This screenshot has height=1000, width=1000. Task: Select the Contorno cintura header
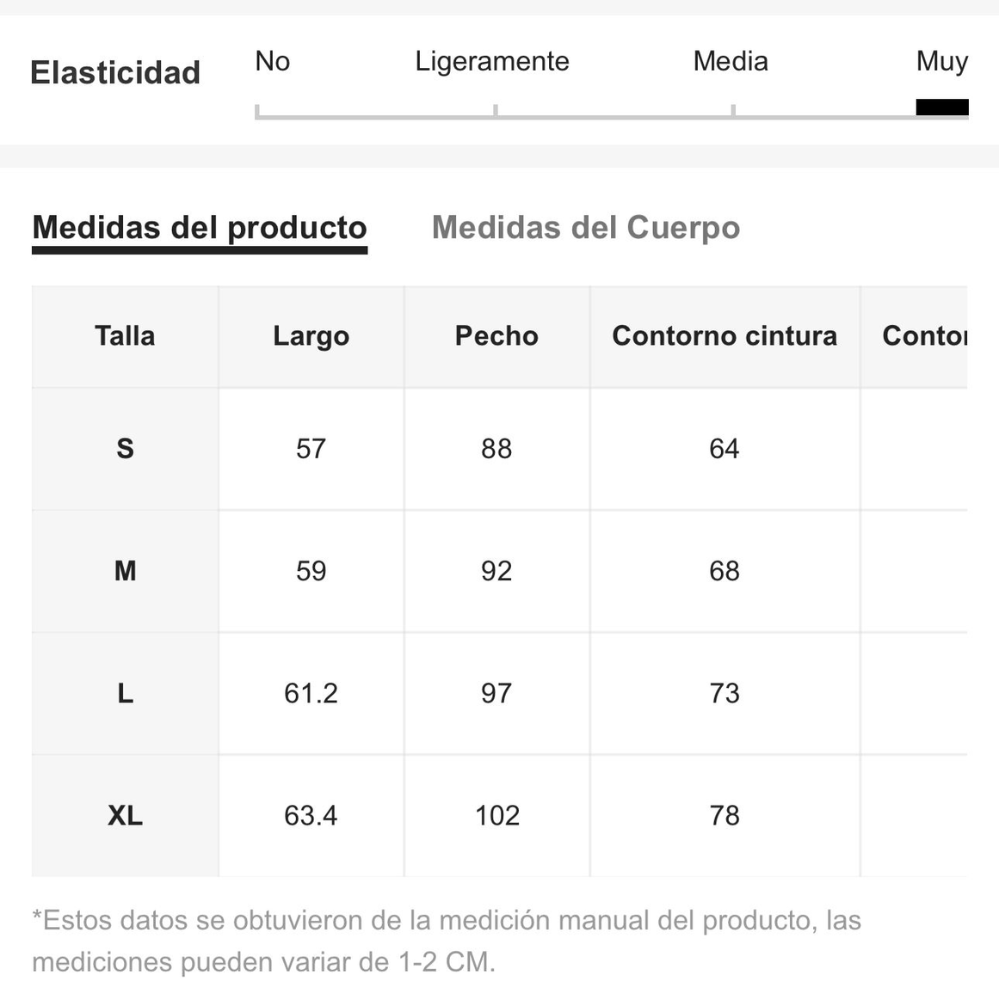(724, 336)
